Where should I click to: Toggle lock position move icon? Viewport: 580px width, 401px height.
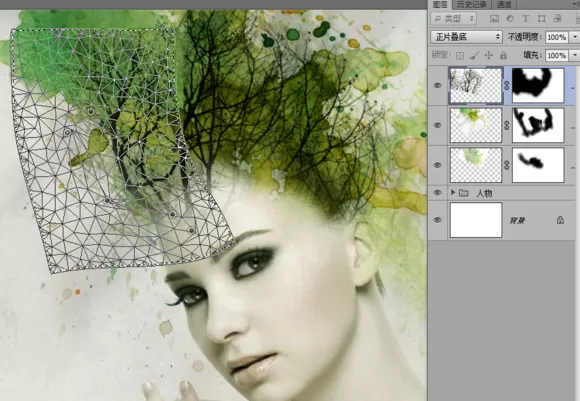[x=489, y=56]
